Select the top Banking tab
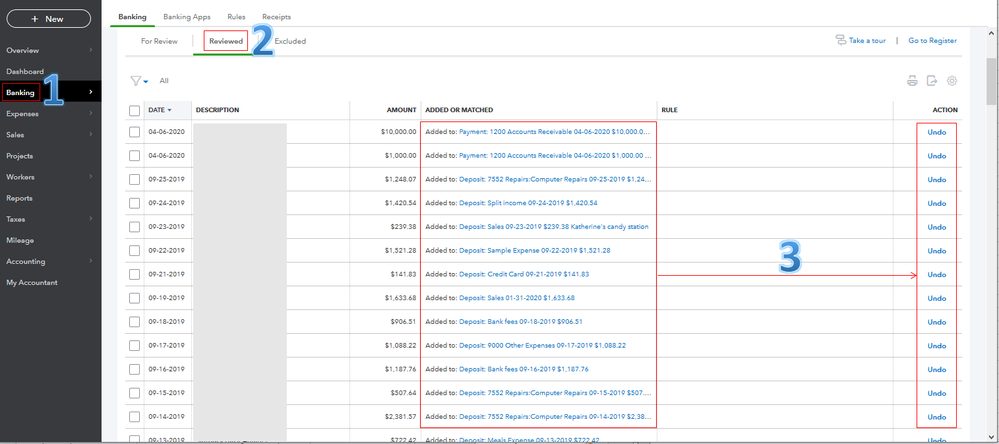Image resolution: width=999 pixels, height=444 pixels. point(133,17)
